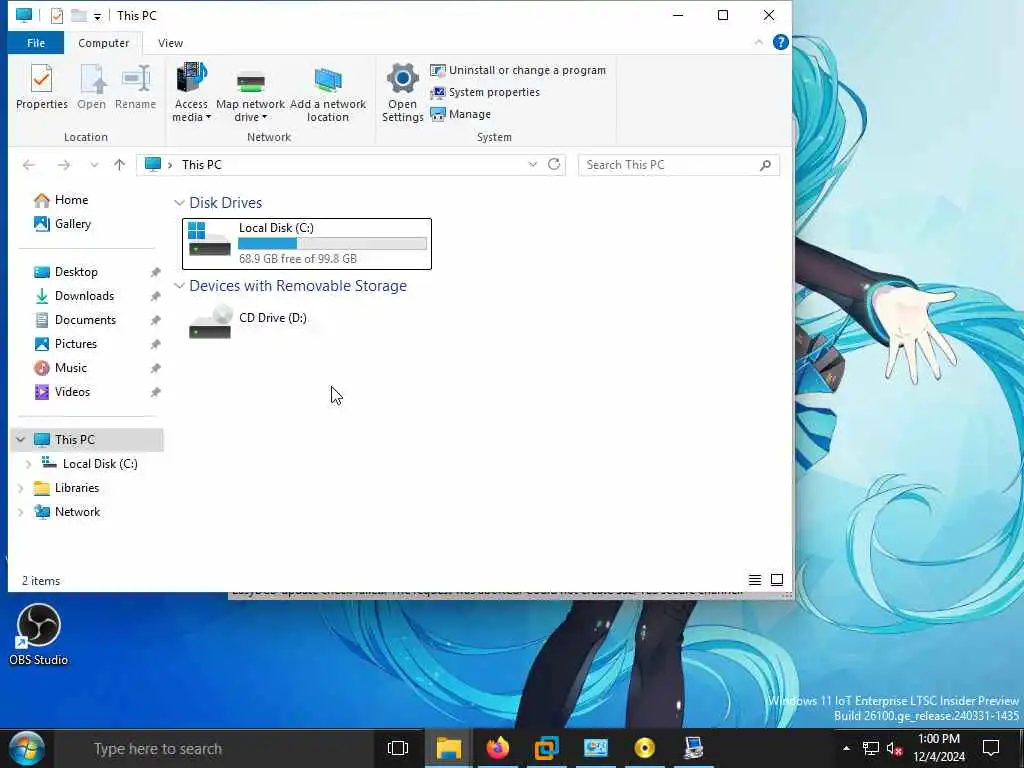
Task: Click Manage in the System group
Action: pyautogui.click(x=461, y=114)
